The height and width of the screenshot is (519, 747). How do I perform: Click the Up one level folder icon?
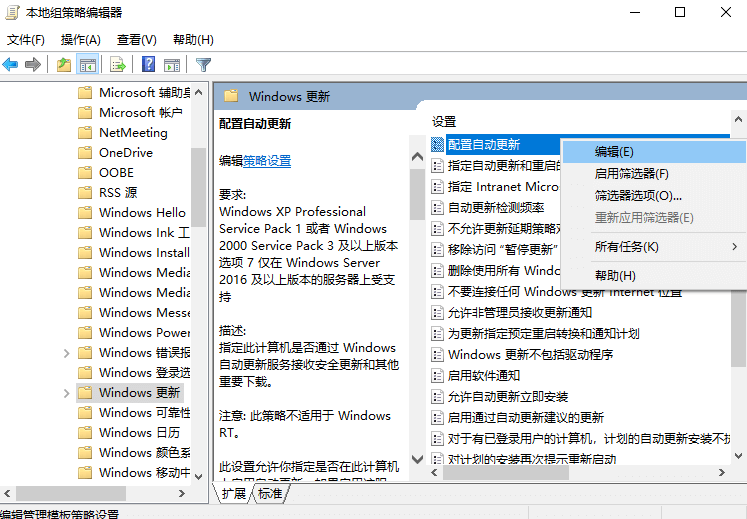pos(64,64)
